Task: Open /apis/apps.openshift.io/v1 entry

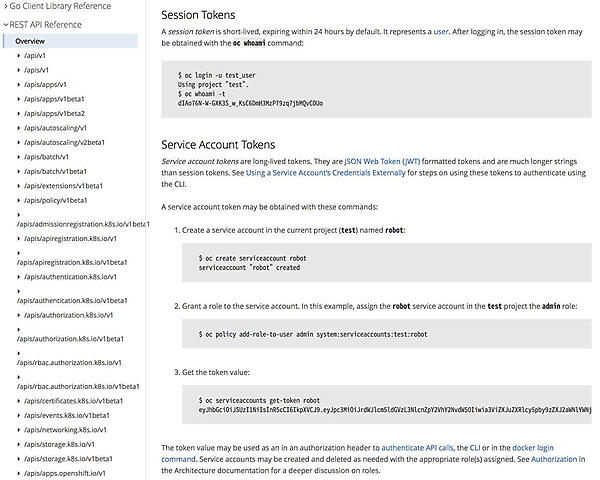Action: click(x=65, y=472)
